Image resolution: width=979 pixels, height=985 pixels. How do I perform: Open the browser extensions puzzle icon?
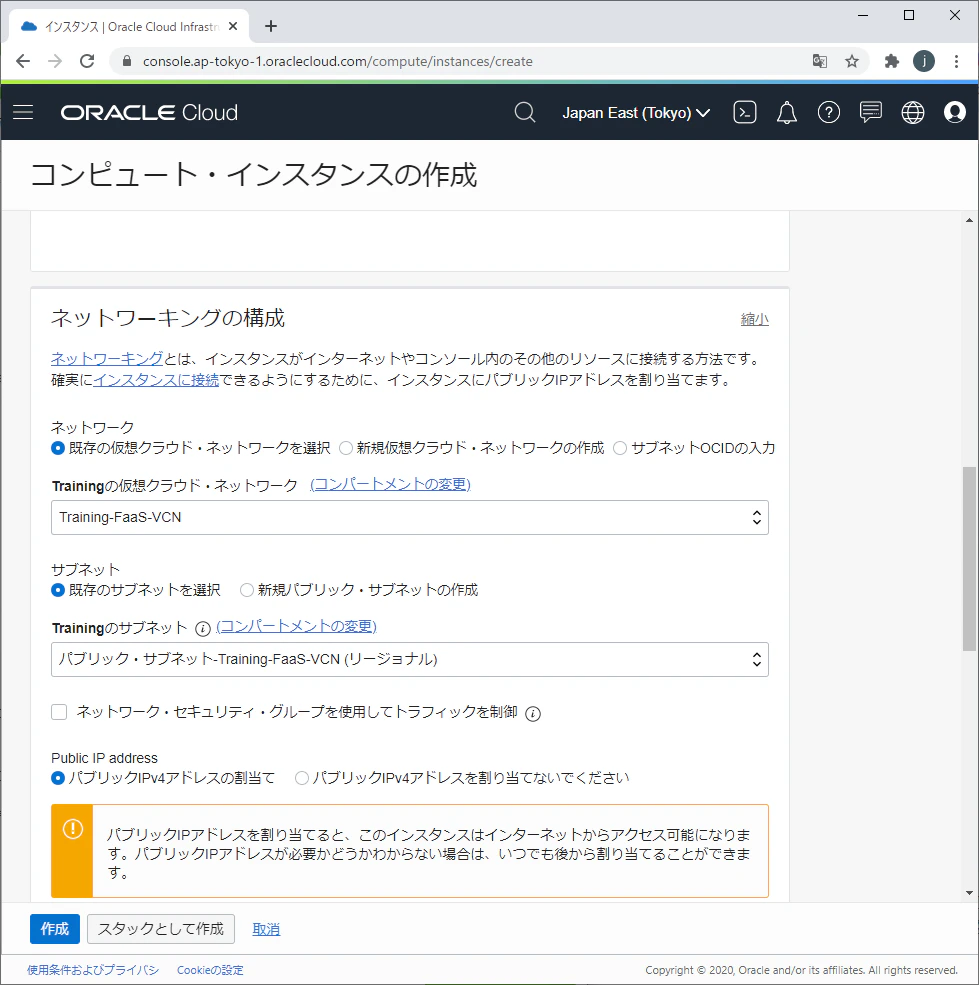point(891,61)
